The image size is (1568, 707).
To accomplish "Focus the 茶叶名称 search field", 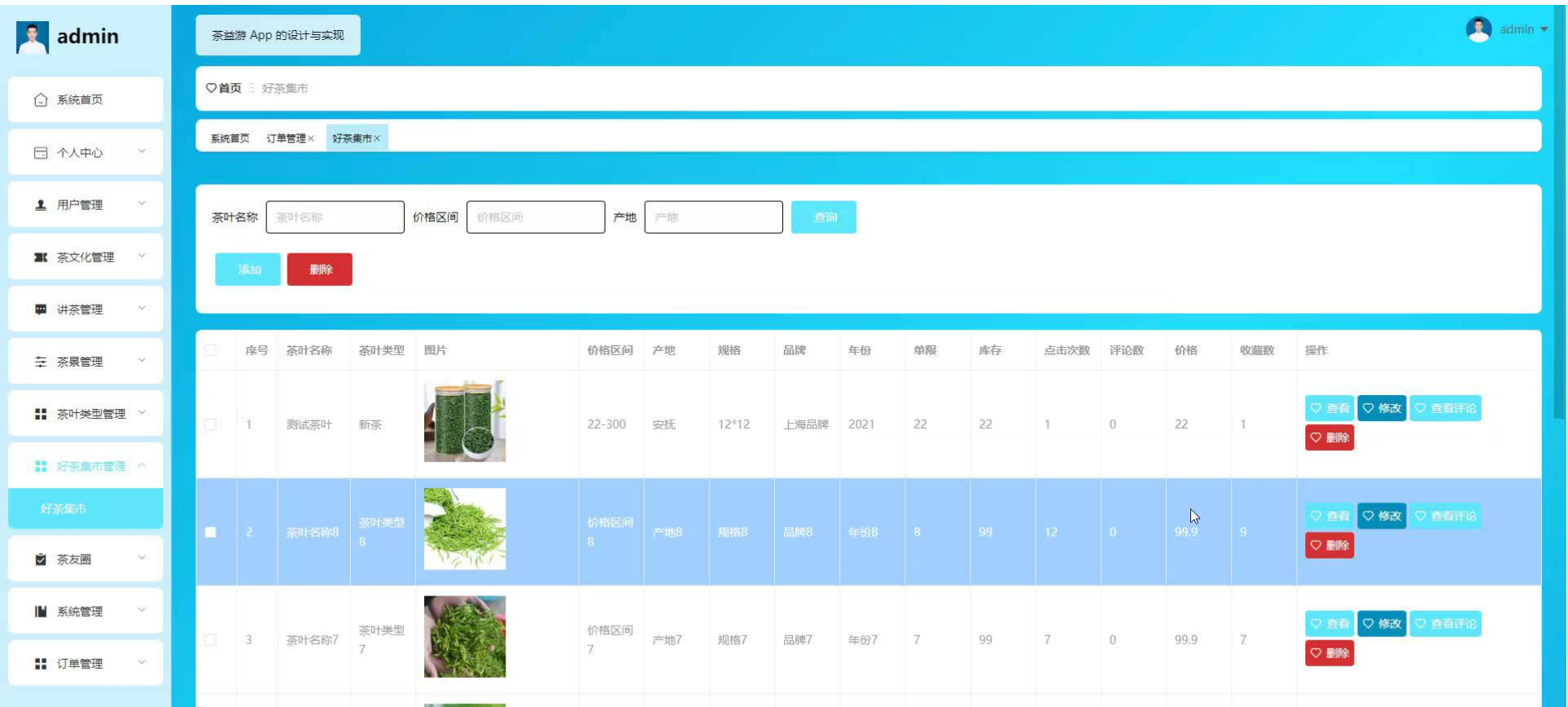I will pyautogui.click(x=335, y=217).
